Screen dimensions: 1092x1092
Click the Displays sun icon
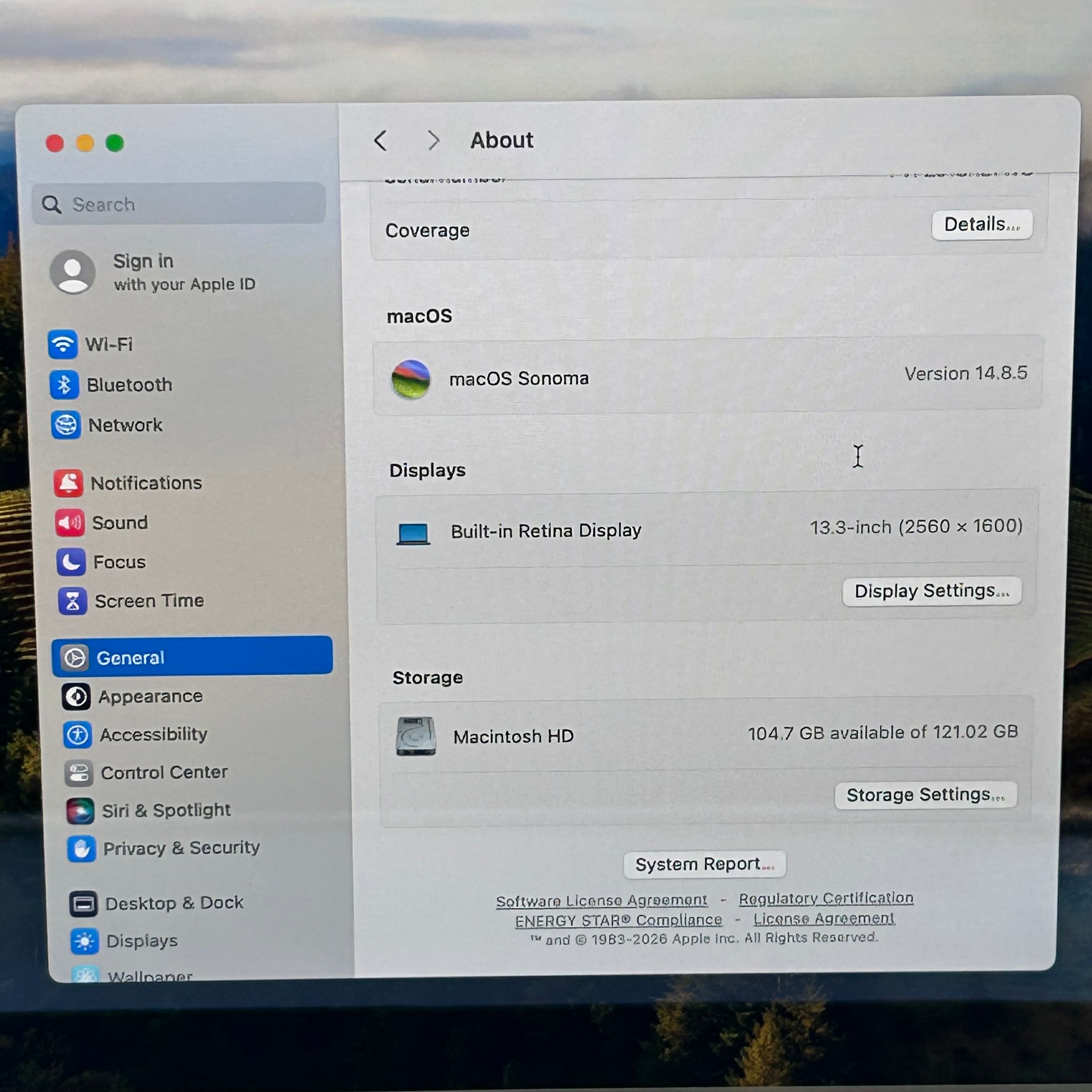tap(85, 942)
